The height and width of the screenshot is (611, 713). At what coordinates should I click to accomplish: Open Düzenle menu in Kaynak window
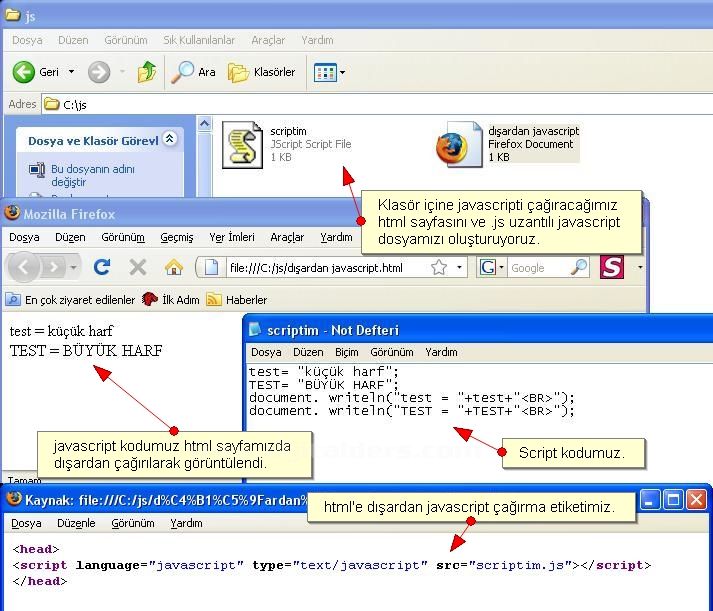tap(76, 523)
